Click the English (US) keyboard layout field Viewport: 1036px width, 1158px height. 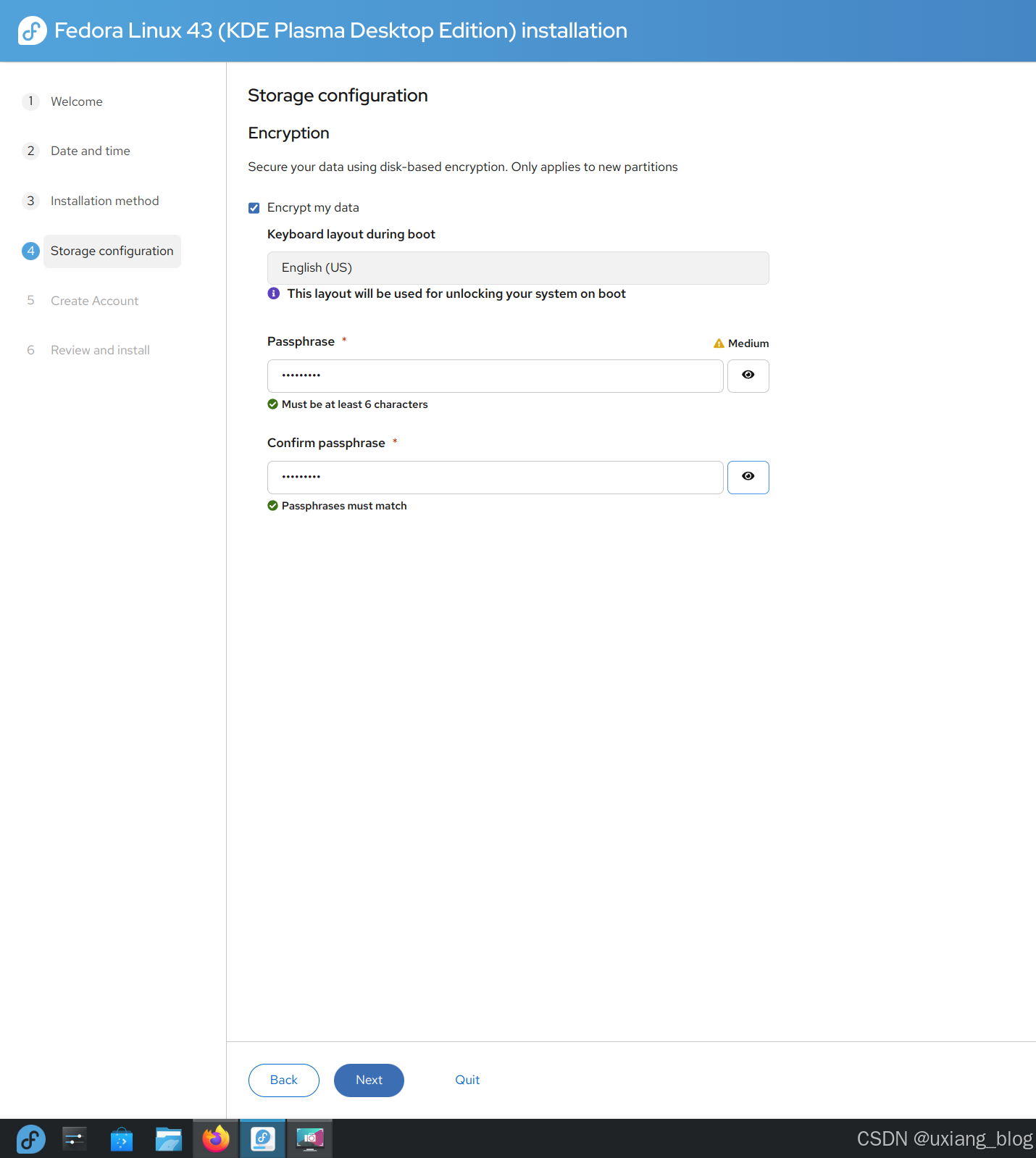click(x=518, y=268)
